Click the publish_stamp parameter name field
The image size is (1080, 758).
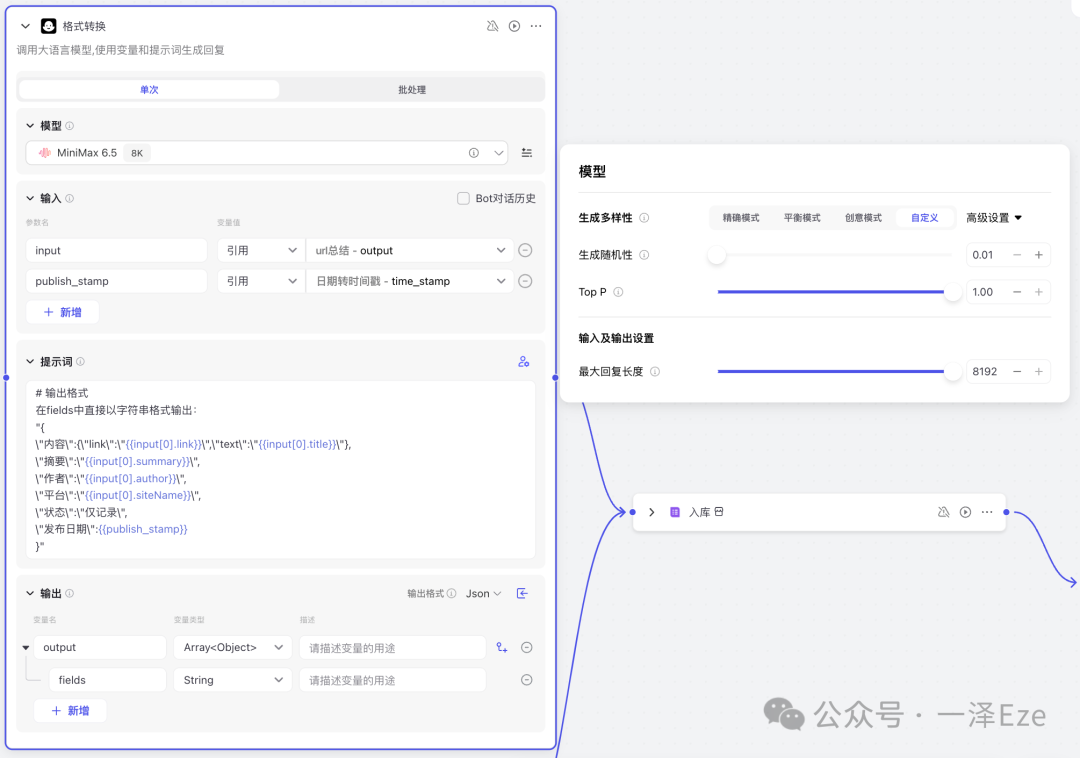(x=116, y=281)
